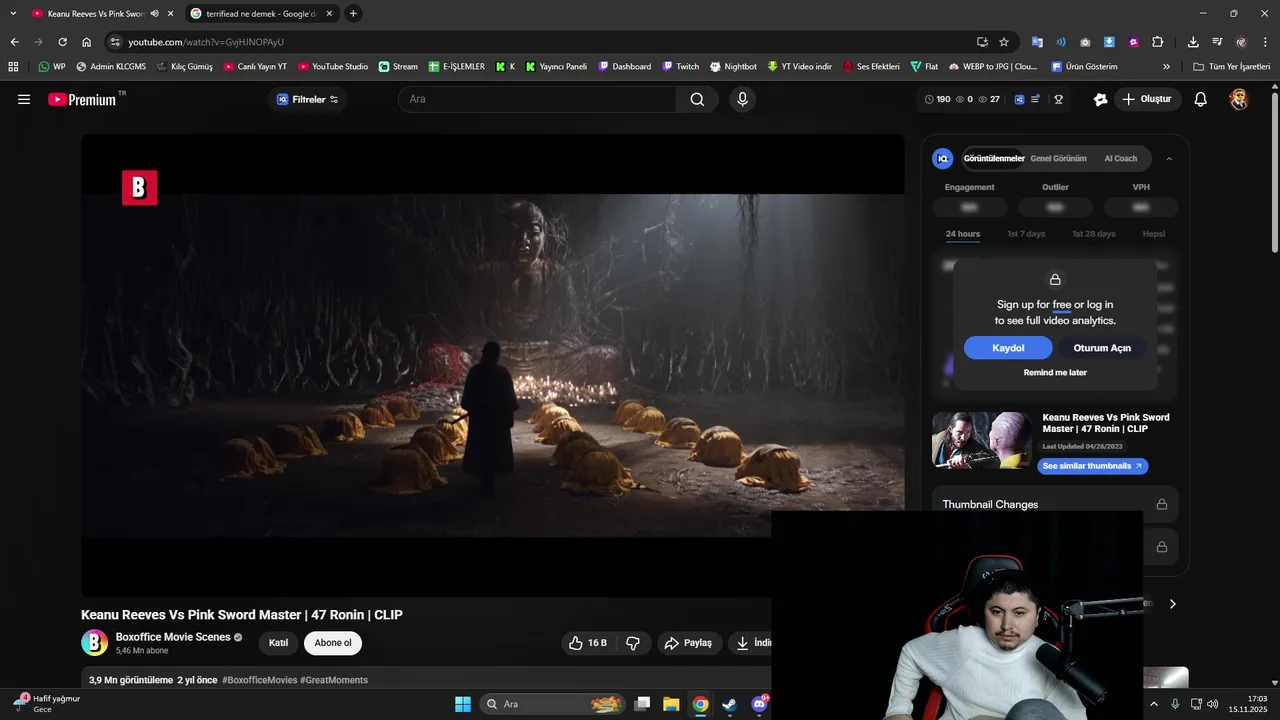Open the vidIQ trophy icon

coord(1058,99)
